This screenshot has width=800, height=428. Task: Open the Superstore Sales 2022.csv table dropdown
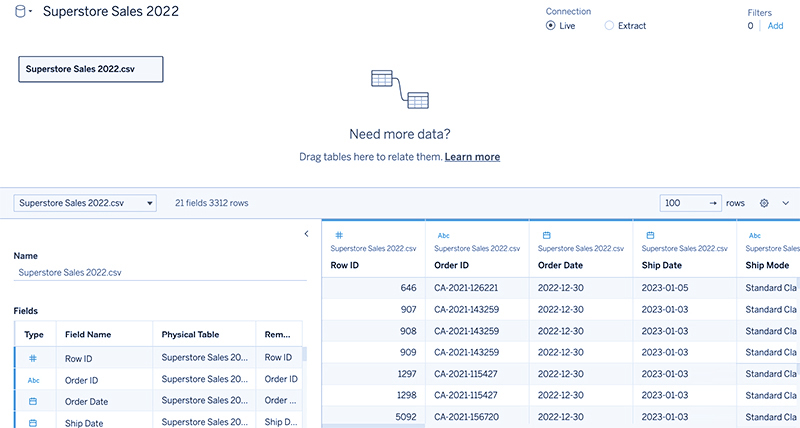coord(85,203)
